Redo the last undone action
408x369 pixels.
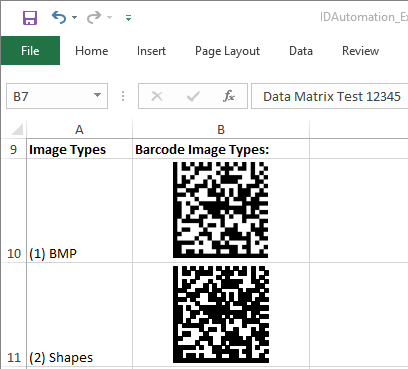pyautogui.click(x=94, y=17)
